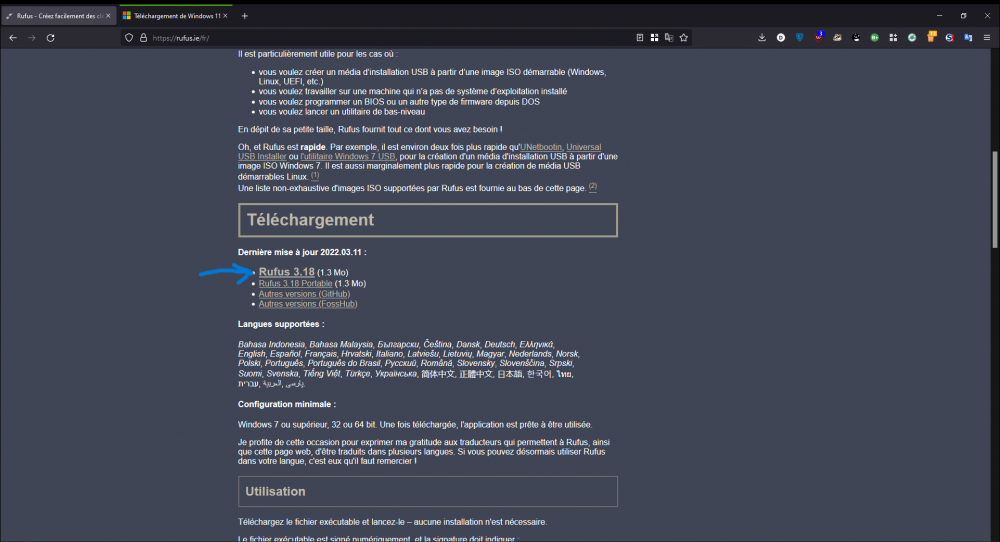
Task: Click the grid icon in address bar
Action: pos(654,38)
